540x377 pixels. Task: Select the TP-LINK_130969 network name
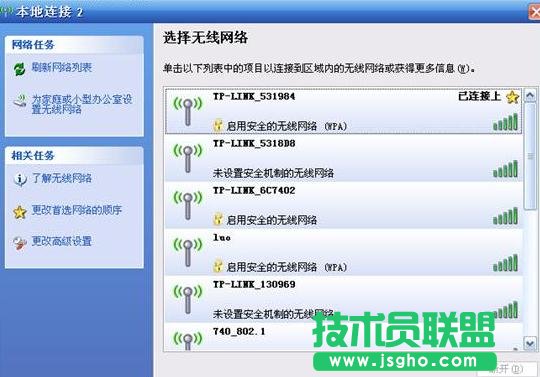(254, 284)
